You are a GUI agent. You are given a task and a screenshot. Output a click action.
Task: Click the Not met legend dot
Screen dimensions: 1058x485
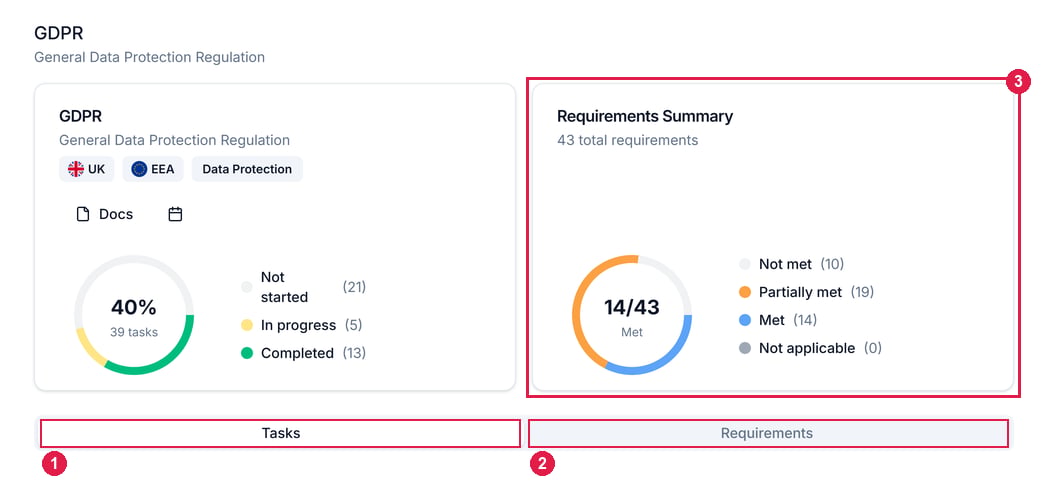point(745,264)
